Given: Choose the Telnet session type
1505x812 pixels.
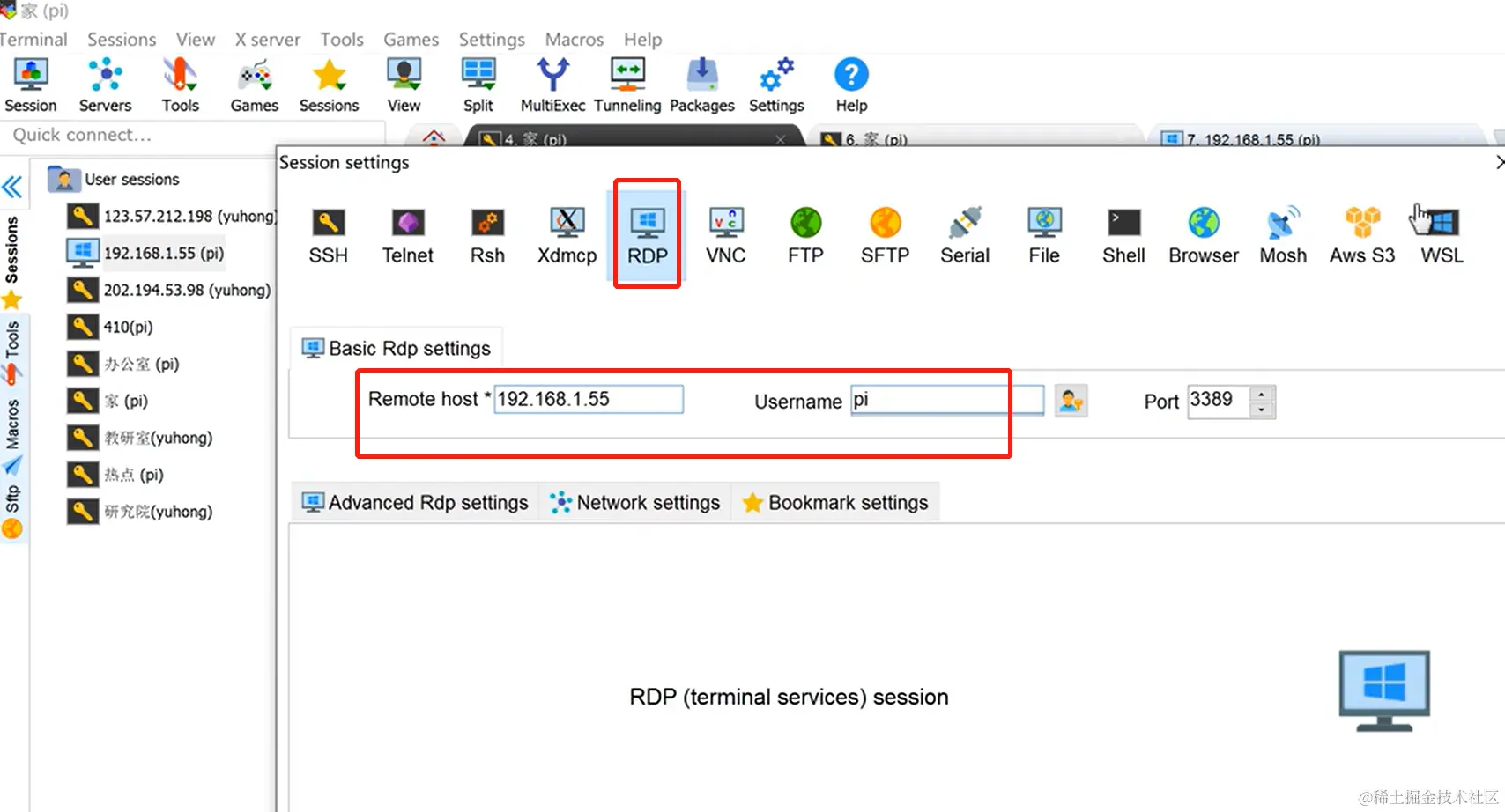Looking at the screenshot, I should 408,235.
